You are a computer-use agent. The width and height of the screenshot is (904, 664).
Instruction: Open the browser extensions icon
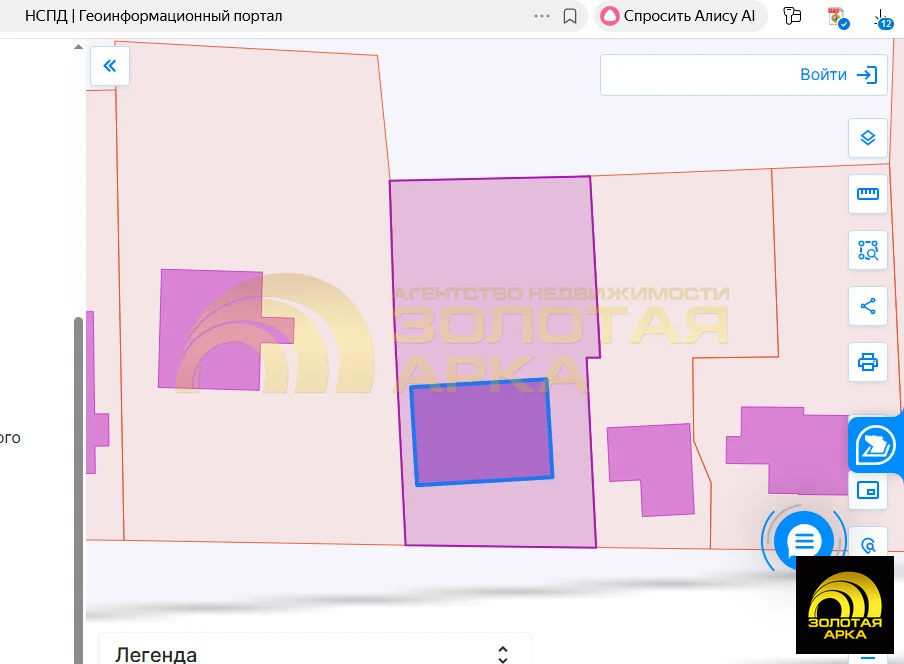793,16
